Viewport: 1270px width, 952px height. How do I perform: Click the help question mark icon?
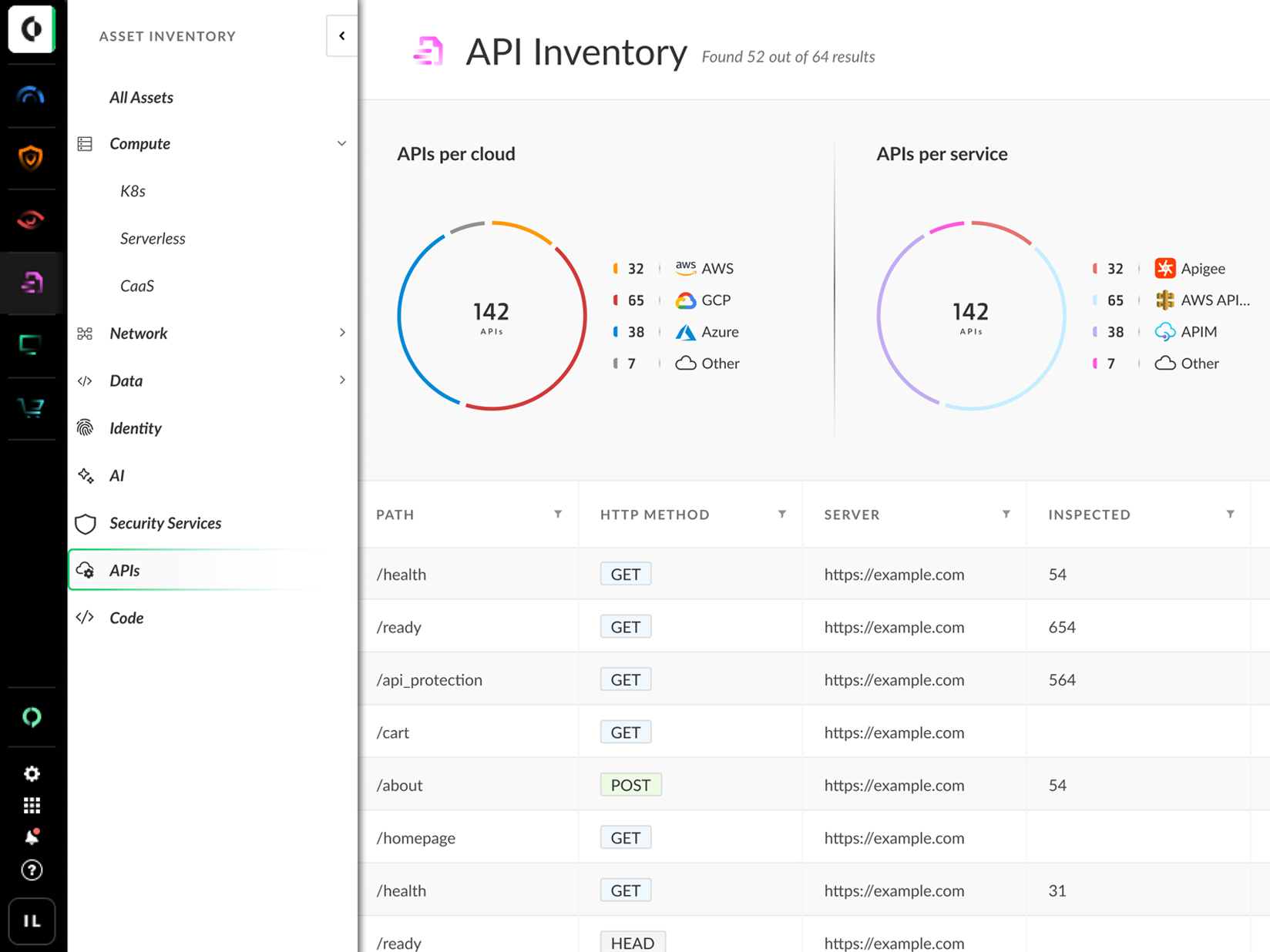click(31, 870)
